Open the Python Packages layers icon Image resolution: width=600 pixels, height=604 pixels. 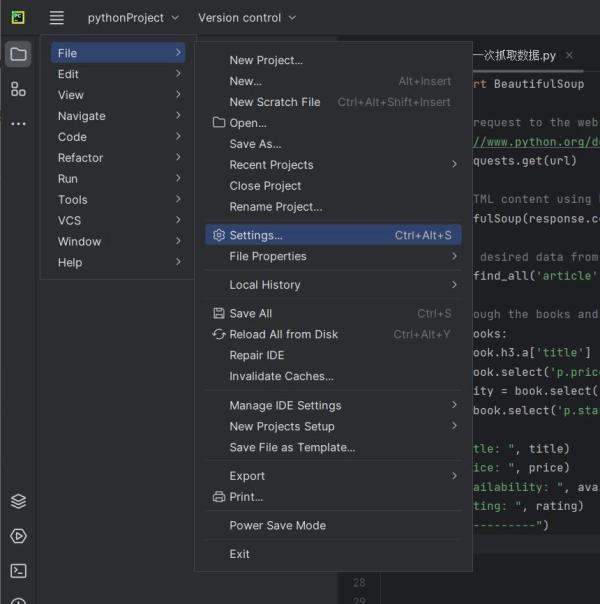(x=18, y=501)
